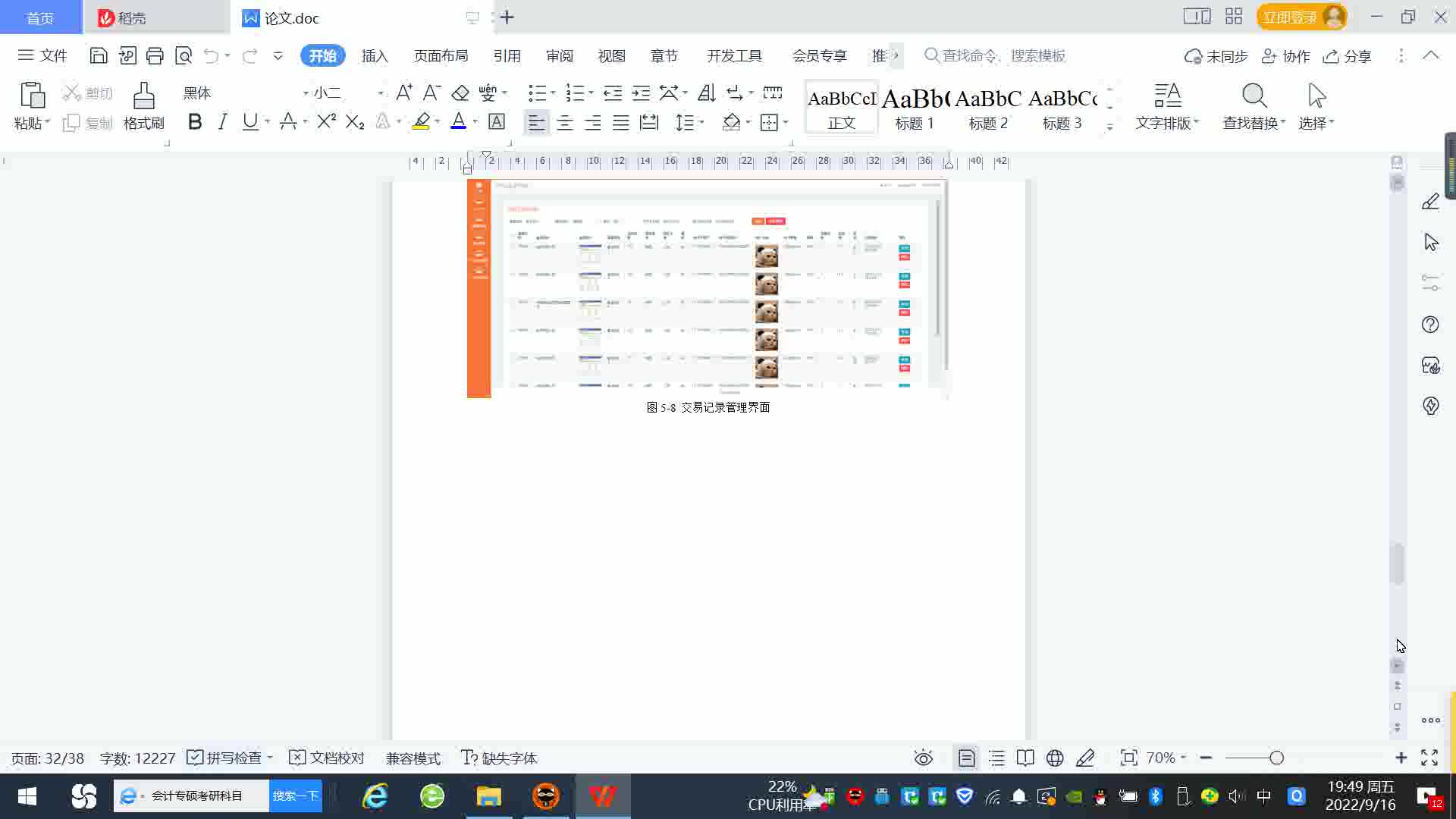Open the 插入 ribbon tab
1456x819 pixels.
pyautogui.click(x=374, y=55)
